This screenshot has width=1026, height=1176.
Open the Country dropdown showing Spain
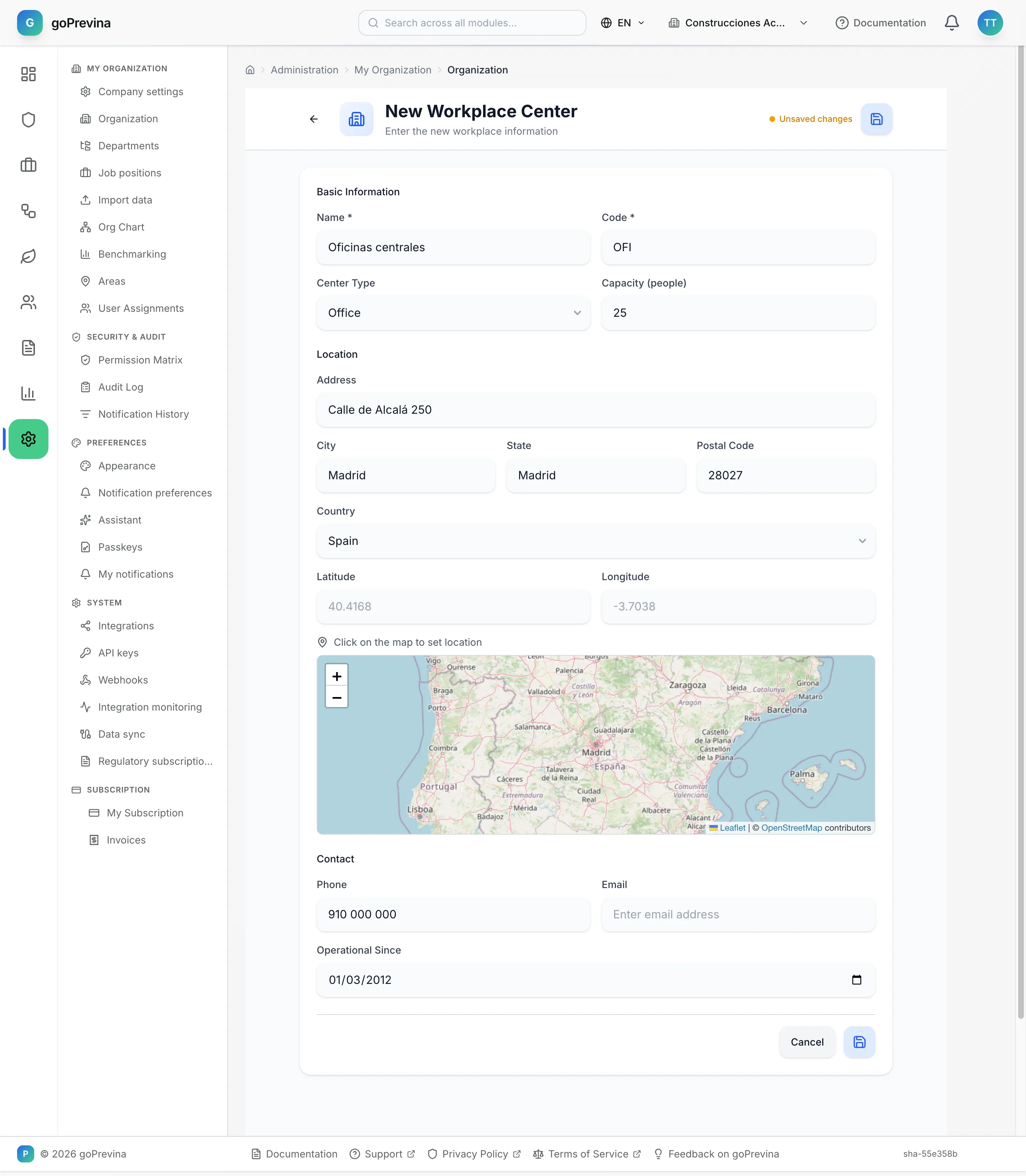coord(595,541)
